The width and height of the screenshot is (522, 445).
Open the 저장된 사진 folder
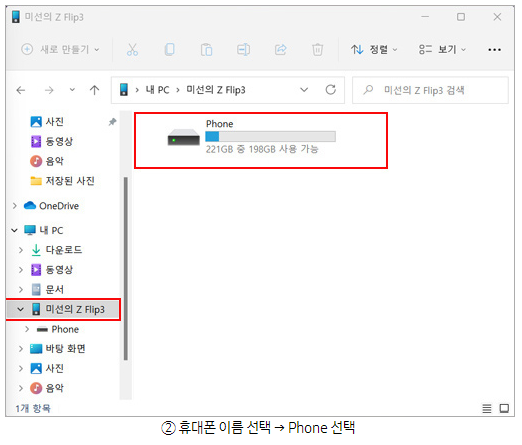pos(62,181)
